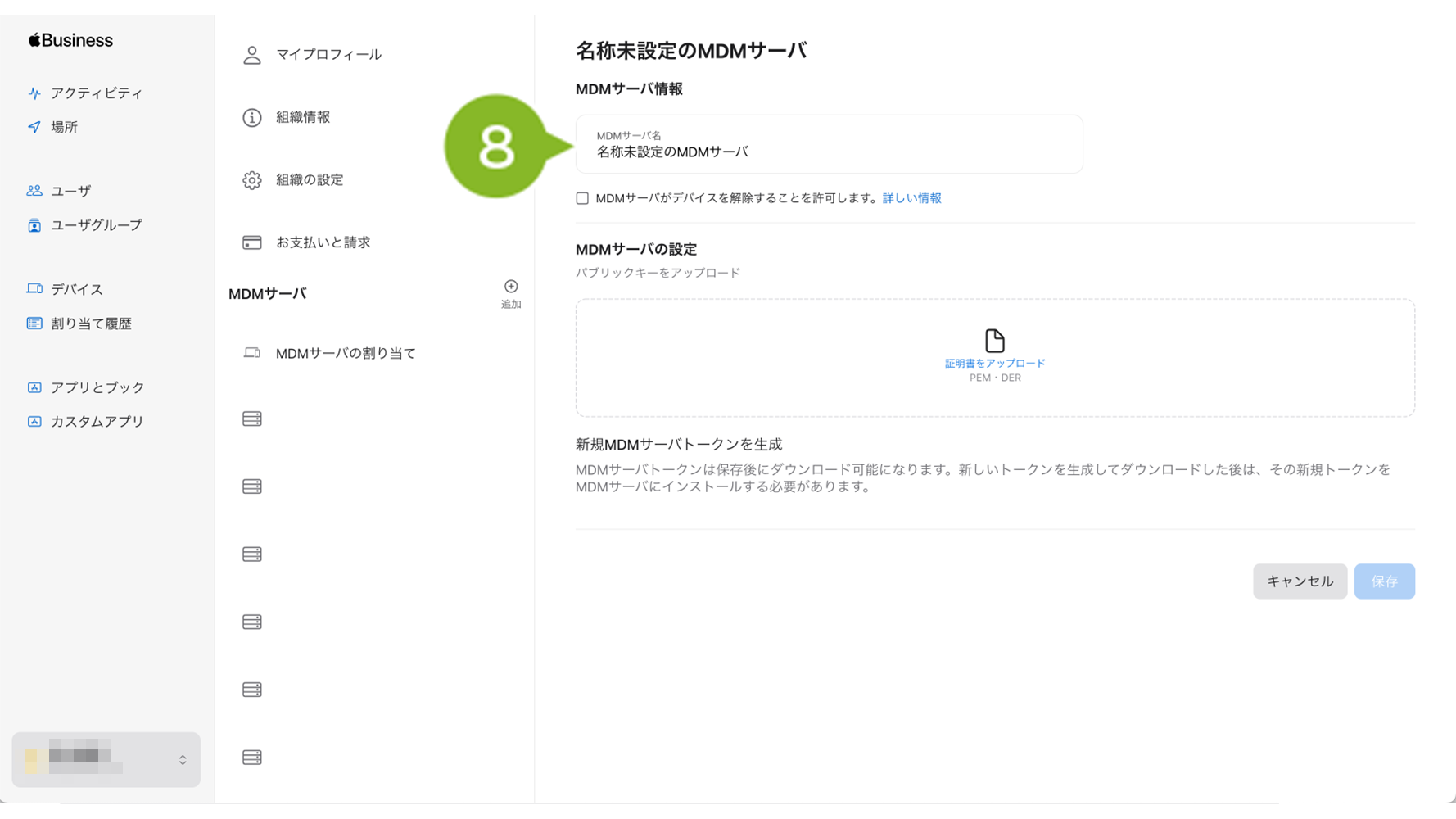Open the 詳しい情報 link
The height and width of the screenshot is (819, 1456).
[x=911, y=198]
